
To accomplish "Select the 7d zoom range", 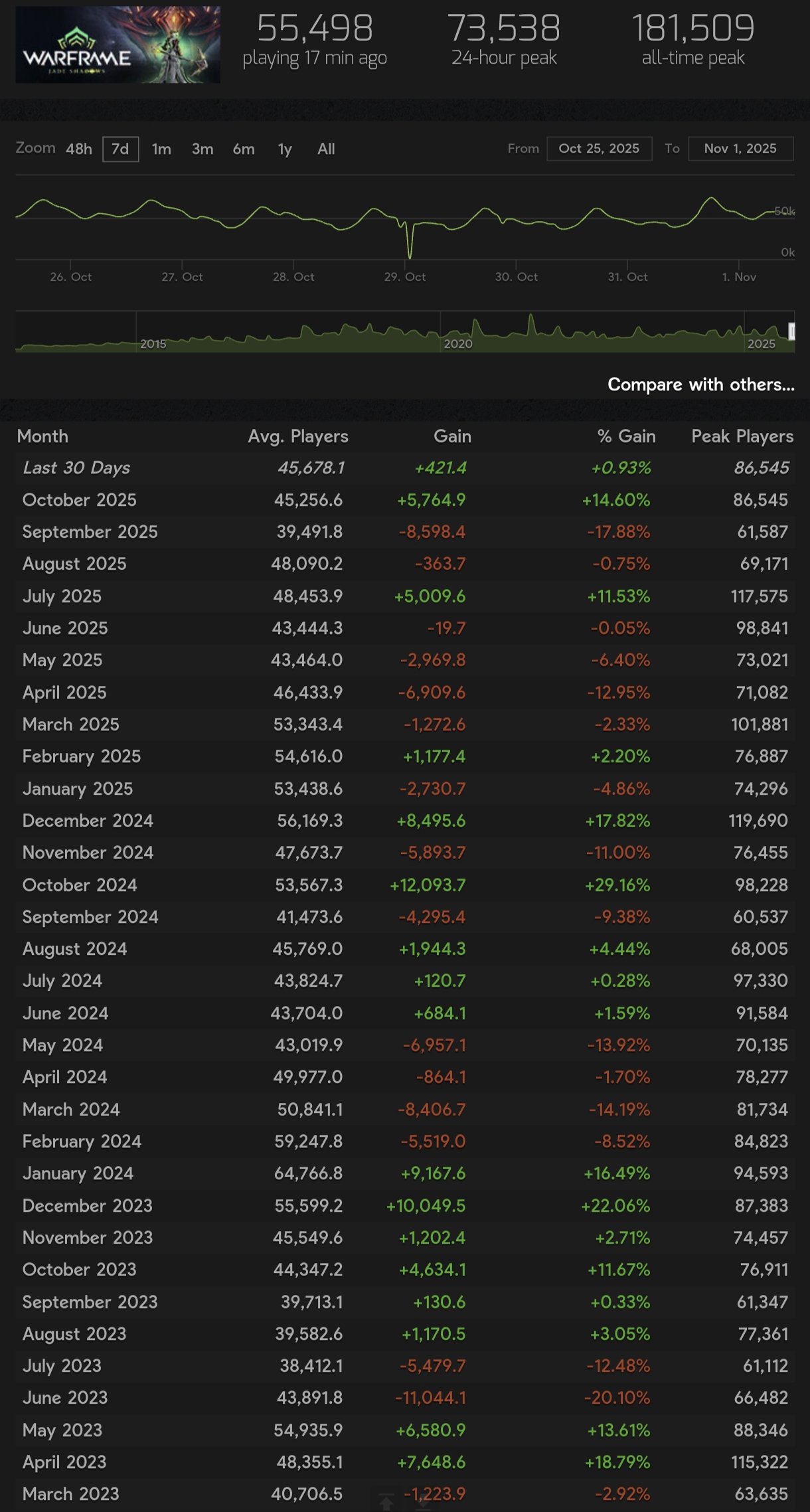I will click(x=120, y=149).
